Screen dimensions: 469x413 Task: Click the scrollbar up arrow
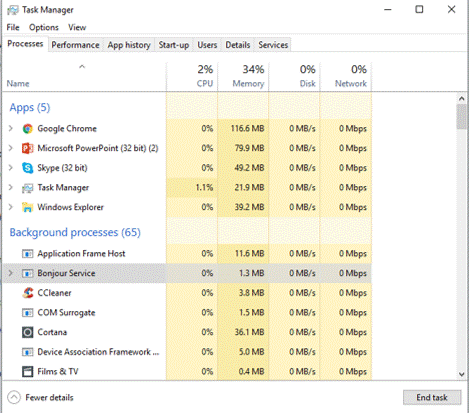(x=461, y=99)
